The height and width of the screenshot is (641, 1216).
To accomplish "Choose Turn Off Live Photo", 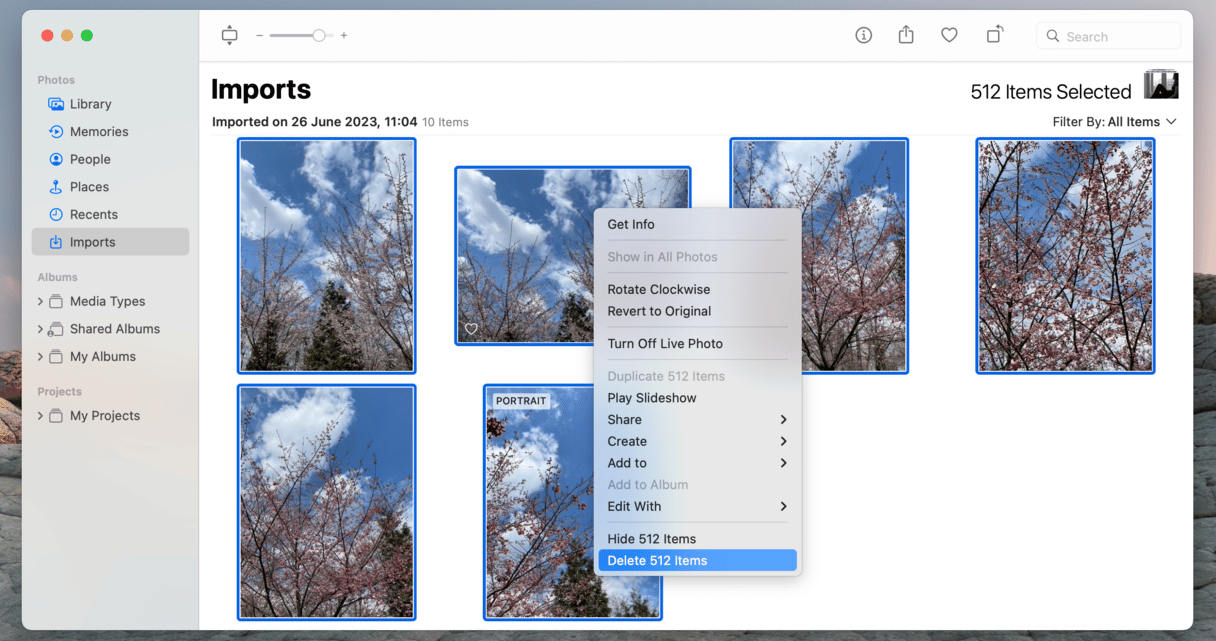I will (665, 344).
